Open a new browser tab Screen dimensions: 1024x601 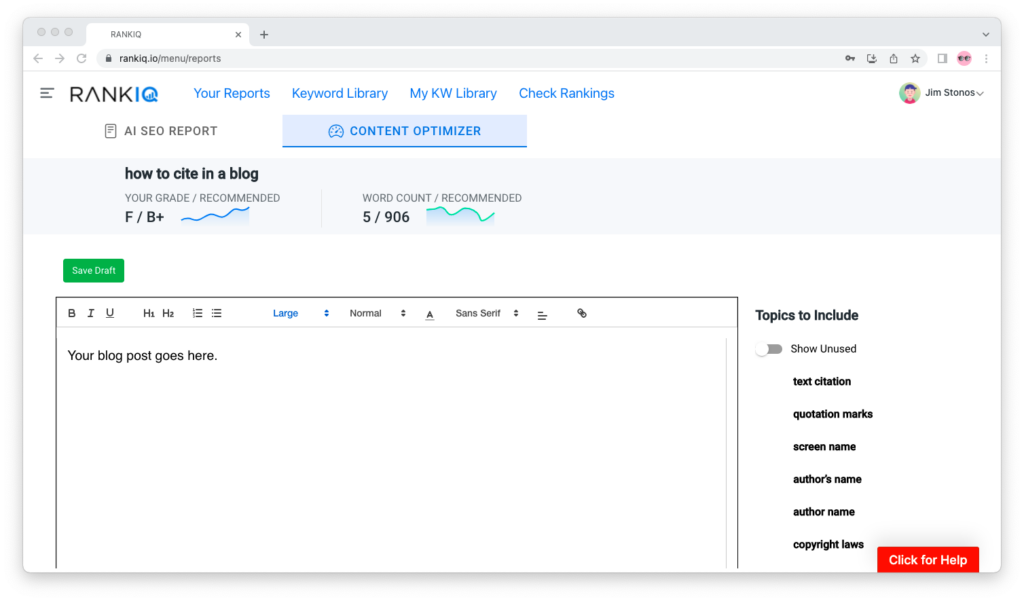(x=264, y=35)
